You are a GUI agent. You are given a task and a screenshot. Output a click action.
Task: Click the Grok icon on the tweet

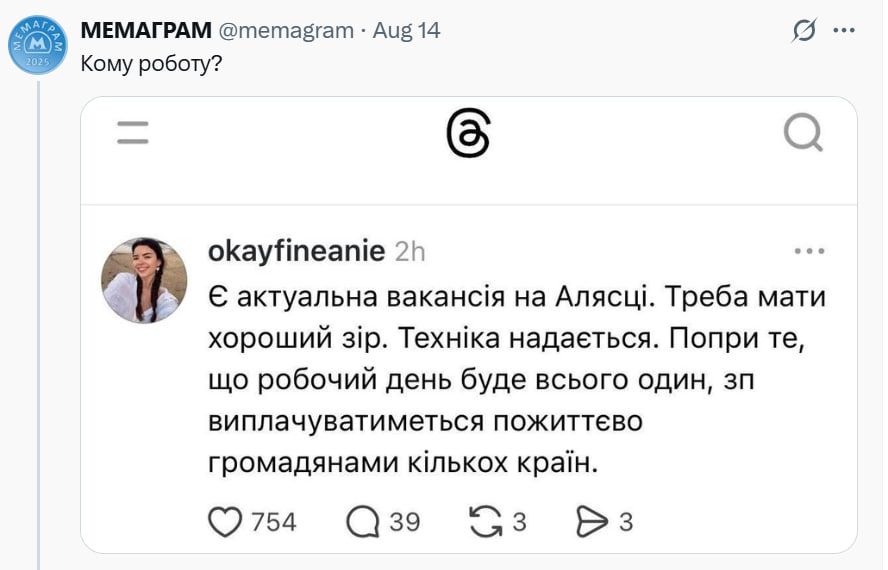click(x=803, y=31)
